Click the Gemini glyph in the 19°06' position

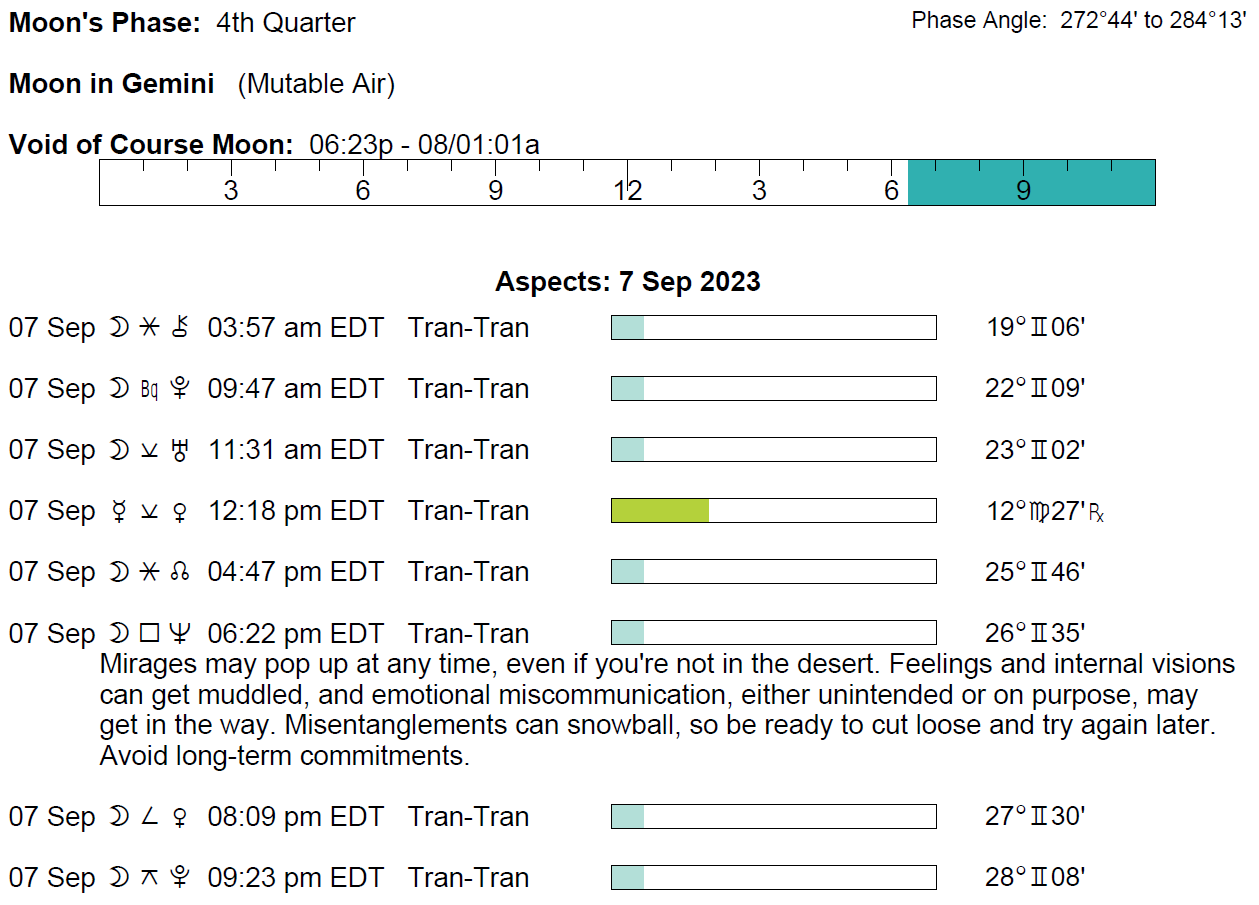click(1038, 328)
